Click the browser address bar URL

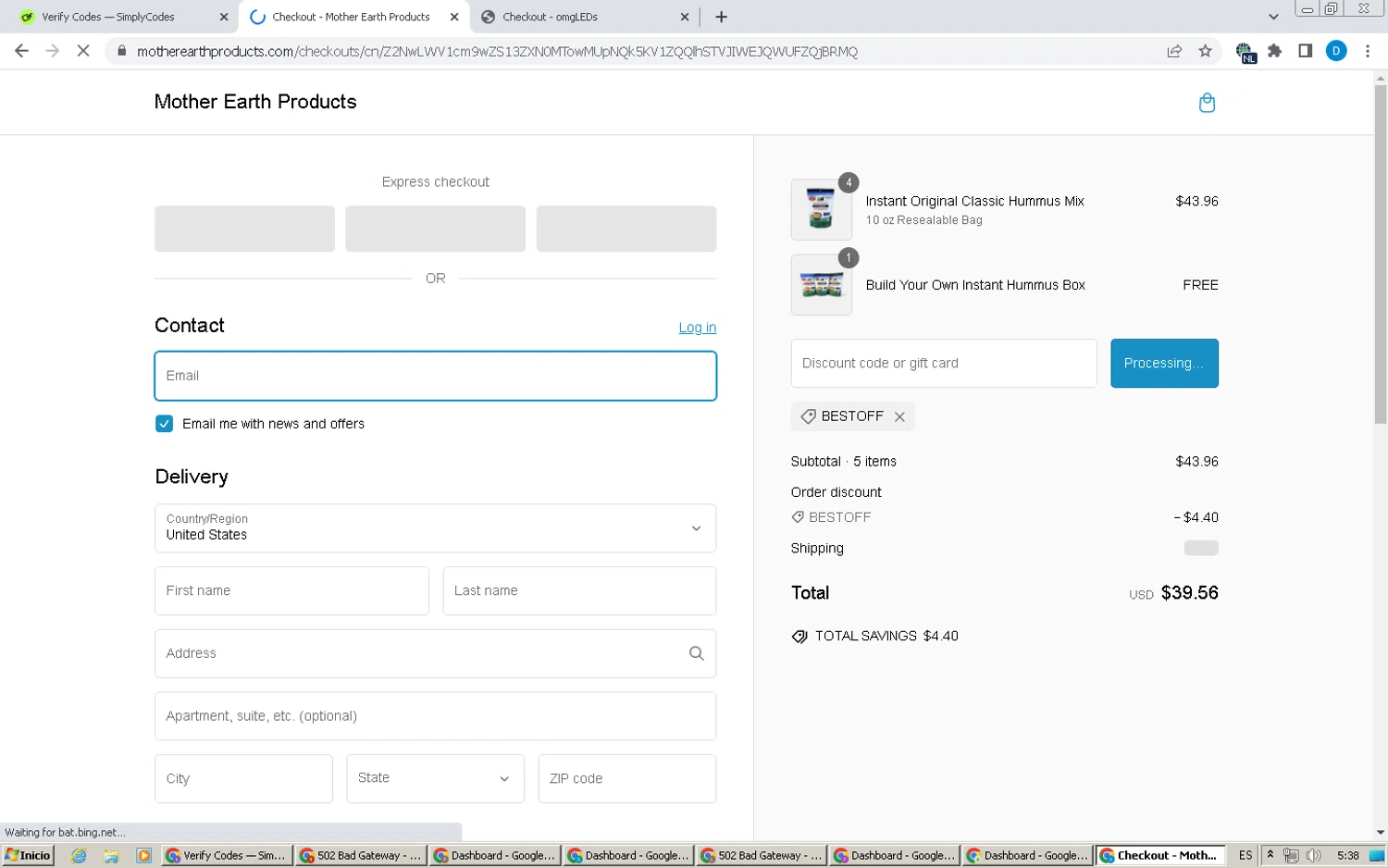[x=497, y=52]
